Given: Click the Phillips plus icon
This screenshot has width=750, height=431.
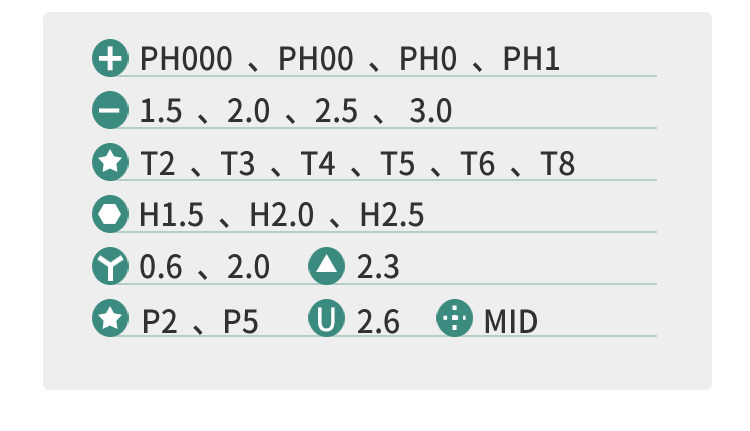Looking at the screenshot, I should (x=110, y=59).
